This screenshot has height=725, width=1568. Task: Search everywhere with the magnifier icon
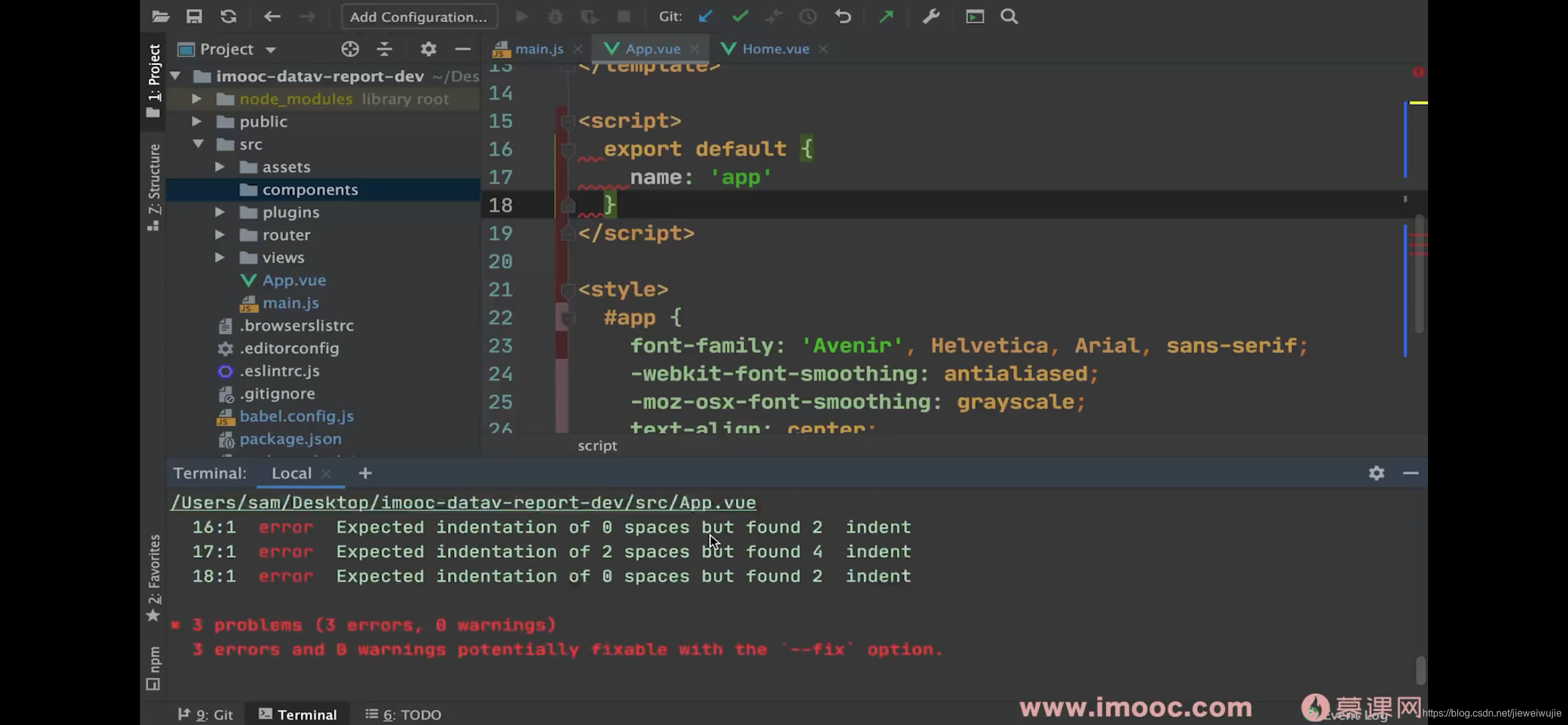[1009, 17]
